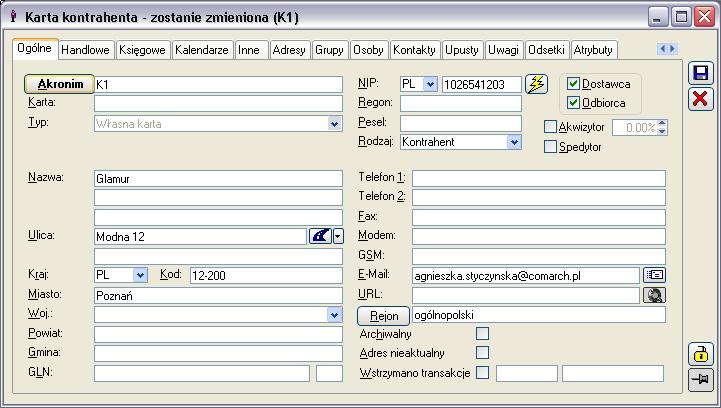Open the NIP country prefix dropdown
This screenshot has height=408, width=721.
(430, 84)
